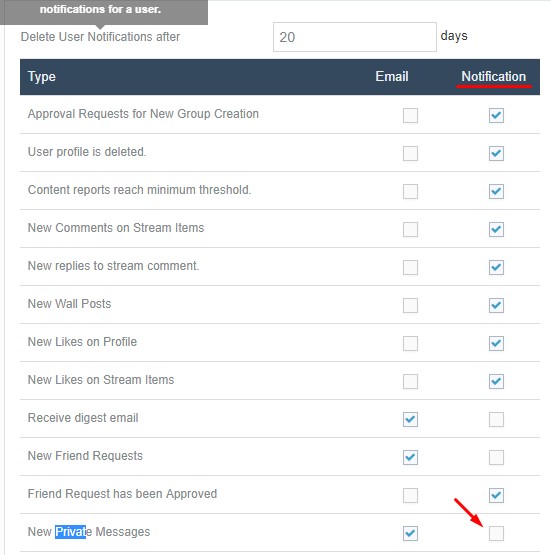
Task: Enable Notification for Receive digest email
Action: click(496, 419)
